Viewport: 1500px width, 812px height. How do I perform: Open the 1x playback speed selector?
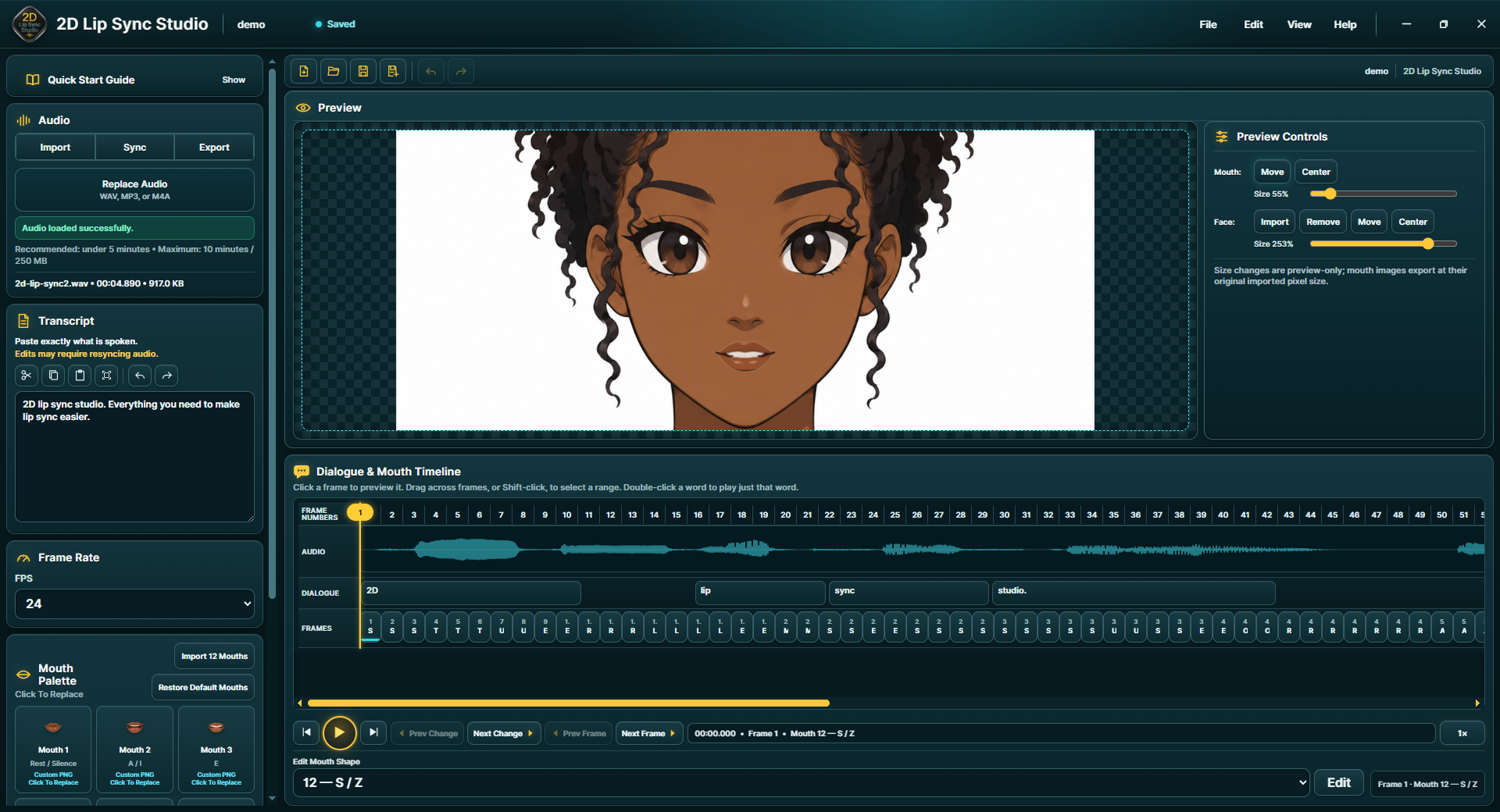click(x=1462, y=733)
